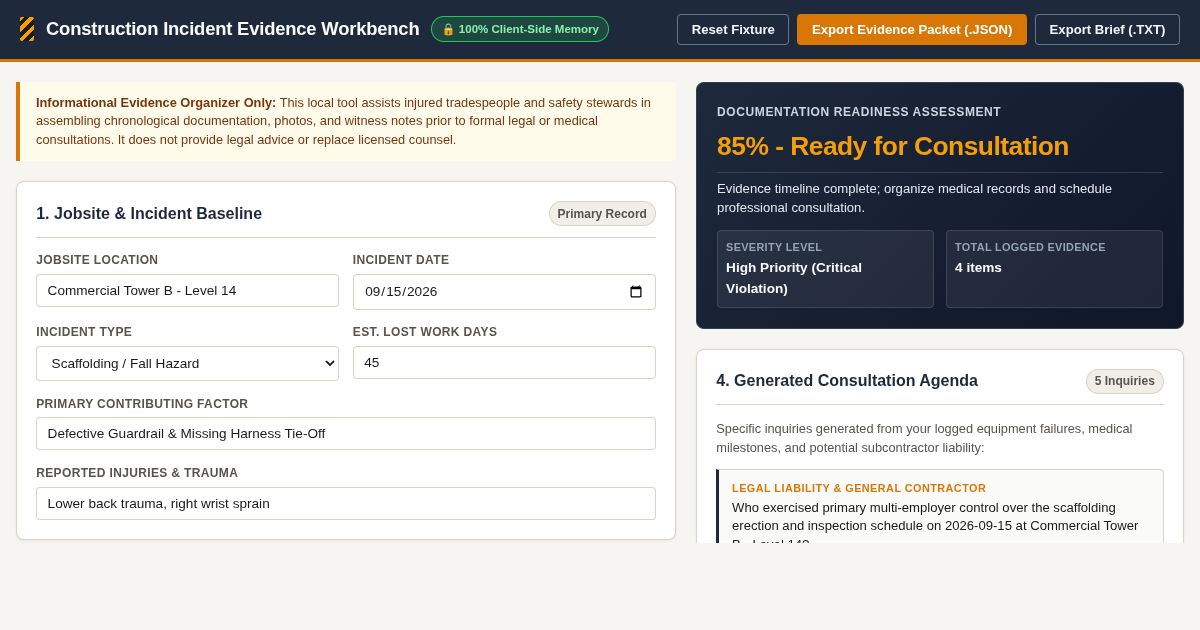Click the 5 Inquiries badge

[1125, 381]
